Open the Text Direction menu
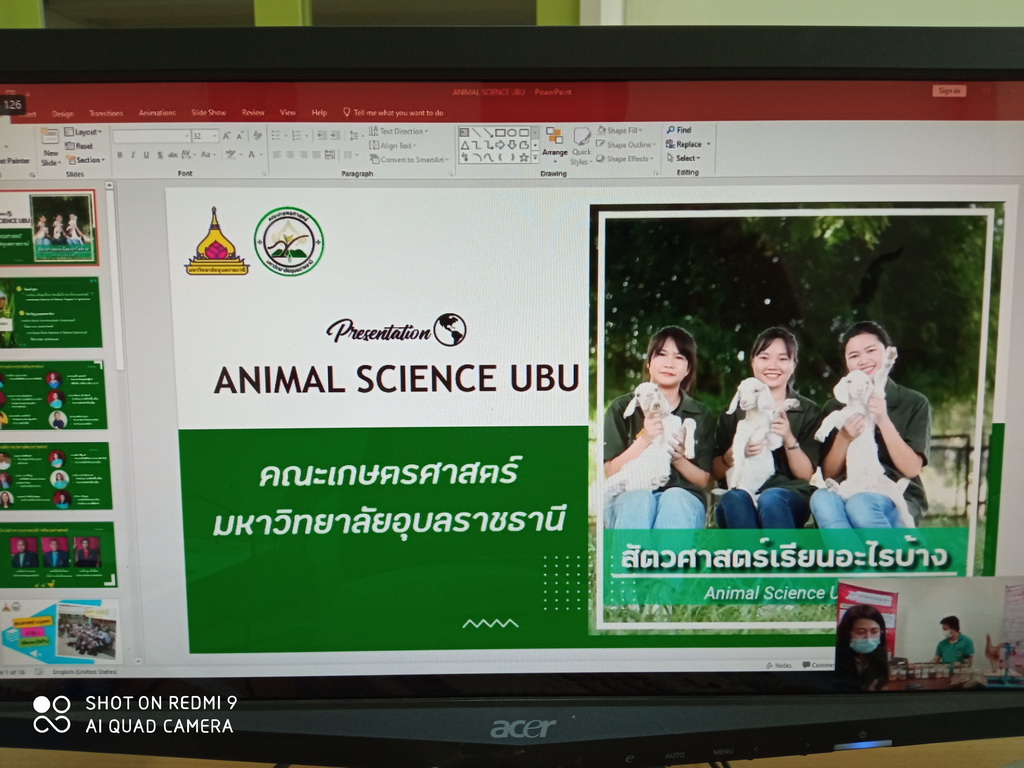 [x=399, y=131]
